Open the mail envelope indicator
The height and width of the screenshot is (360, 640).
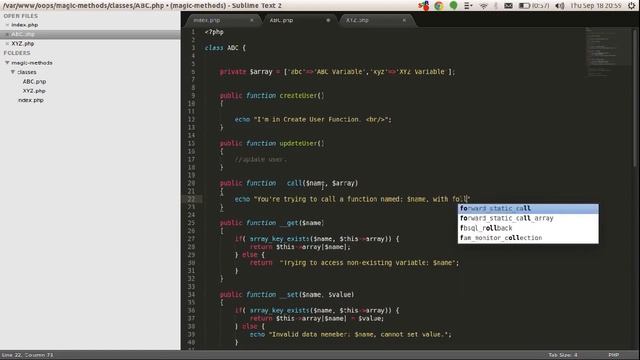(508, 6)
